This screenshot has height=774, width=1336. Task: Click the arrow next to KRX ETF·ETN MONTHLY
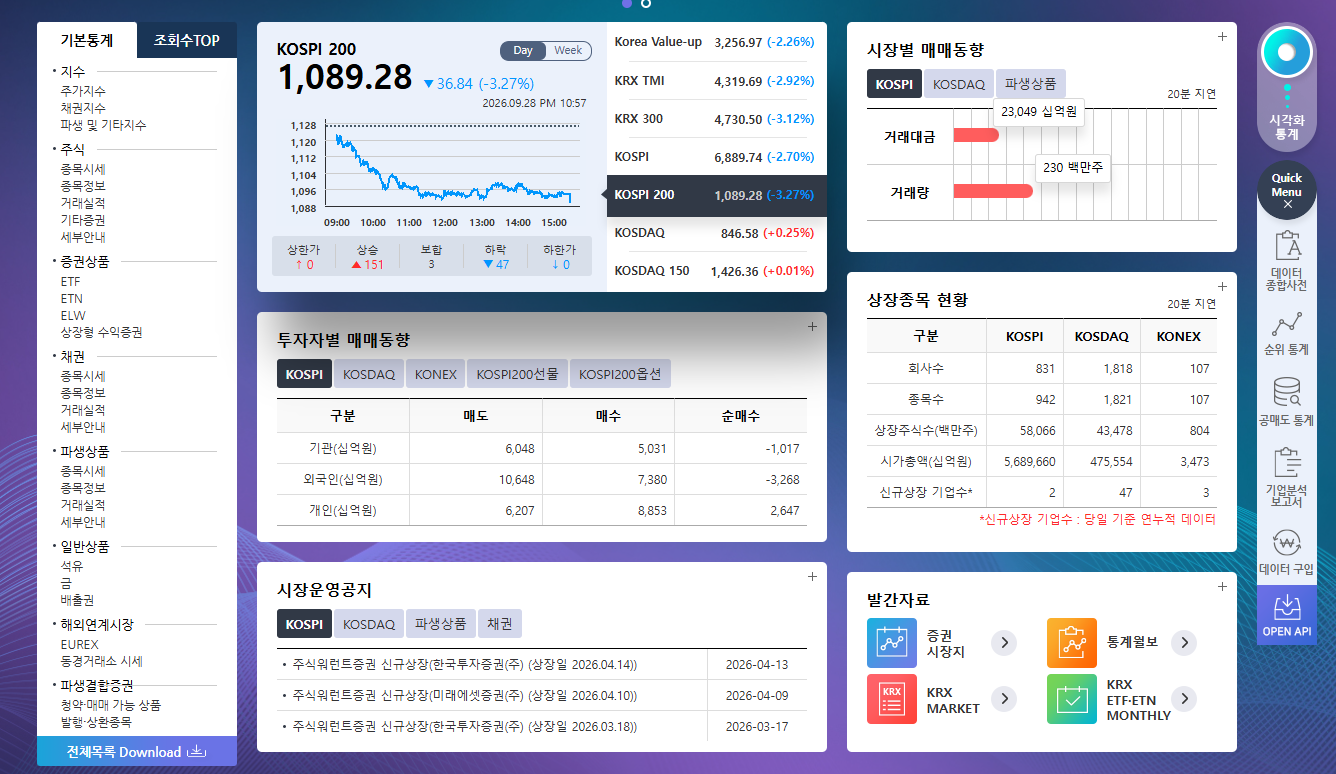coord(1184,699)
